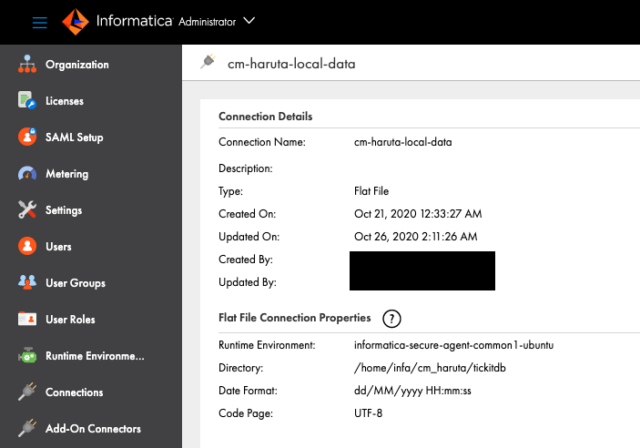Image resolution: width=640 pixels, height=448 pixels.
Task: Click the Settings wrench icon
Action: pyautogui.click(x=27, y=211)
